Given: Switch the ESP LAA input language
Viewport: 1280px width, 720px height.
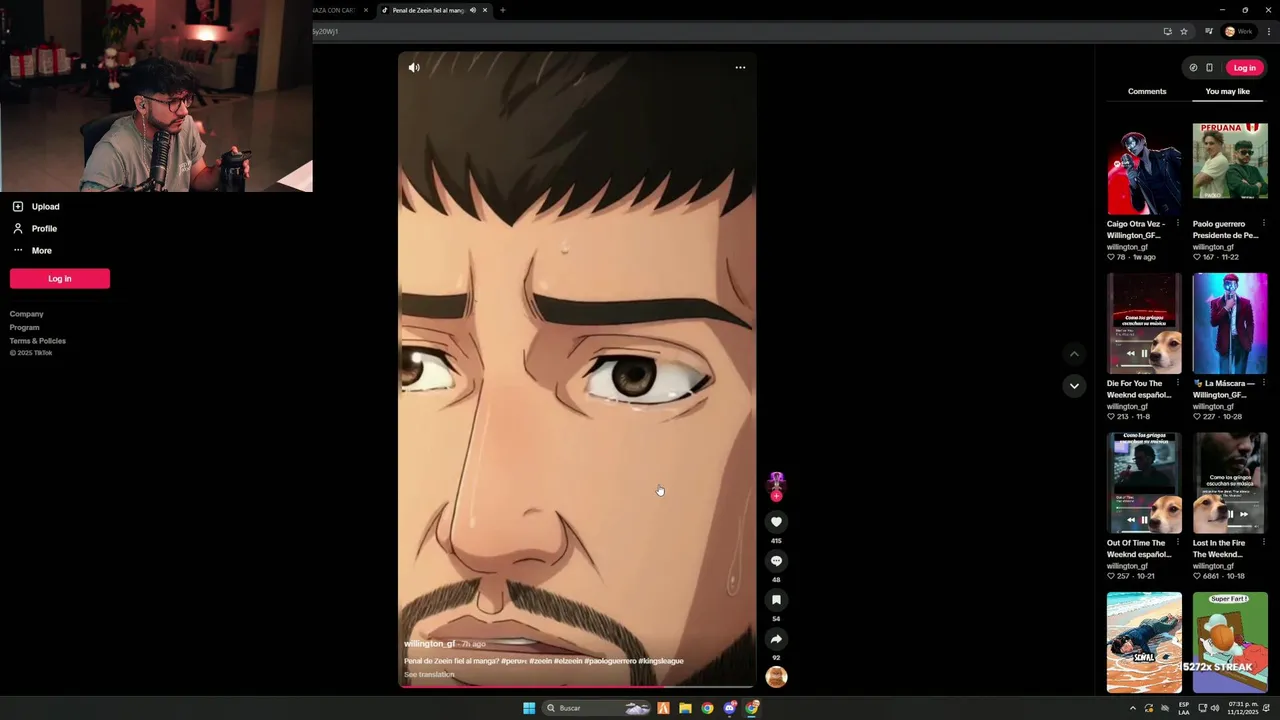Looking at the screenshot, I should (x=1184, y=708).
